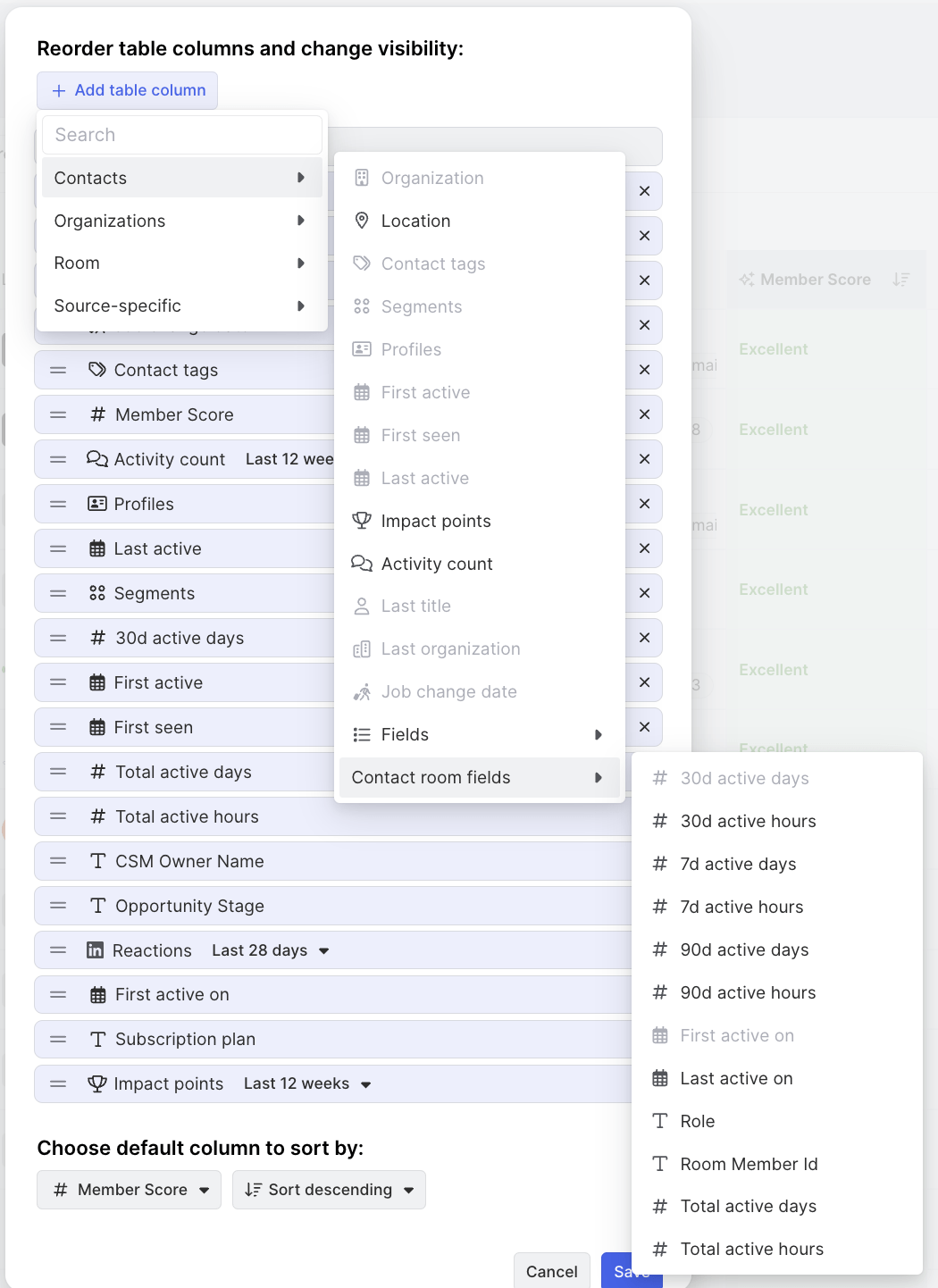Open Member Score sort column dropdown
The width and height of the screenshot is (938, 1288).
(129, 1190)
